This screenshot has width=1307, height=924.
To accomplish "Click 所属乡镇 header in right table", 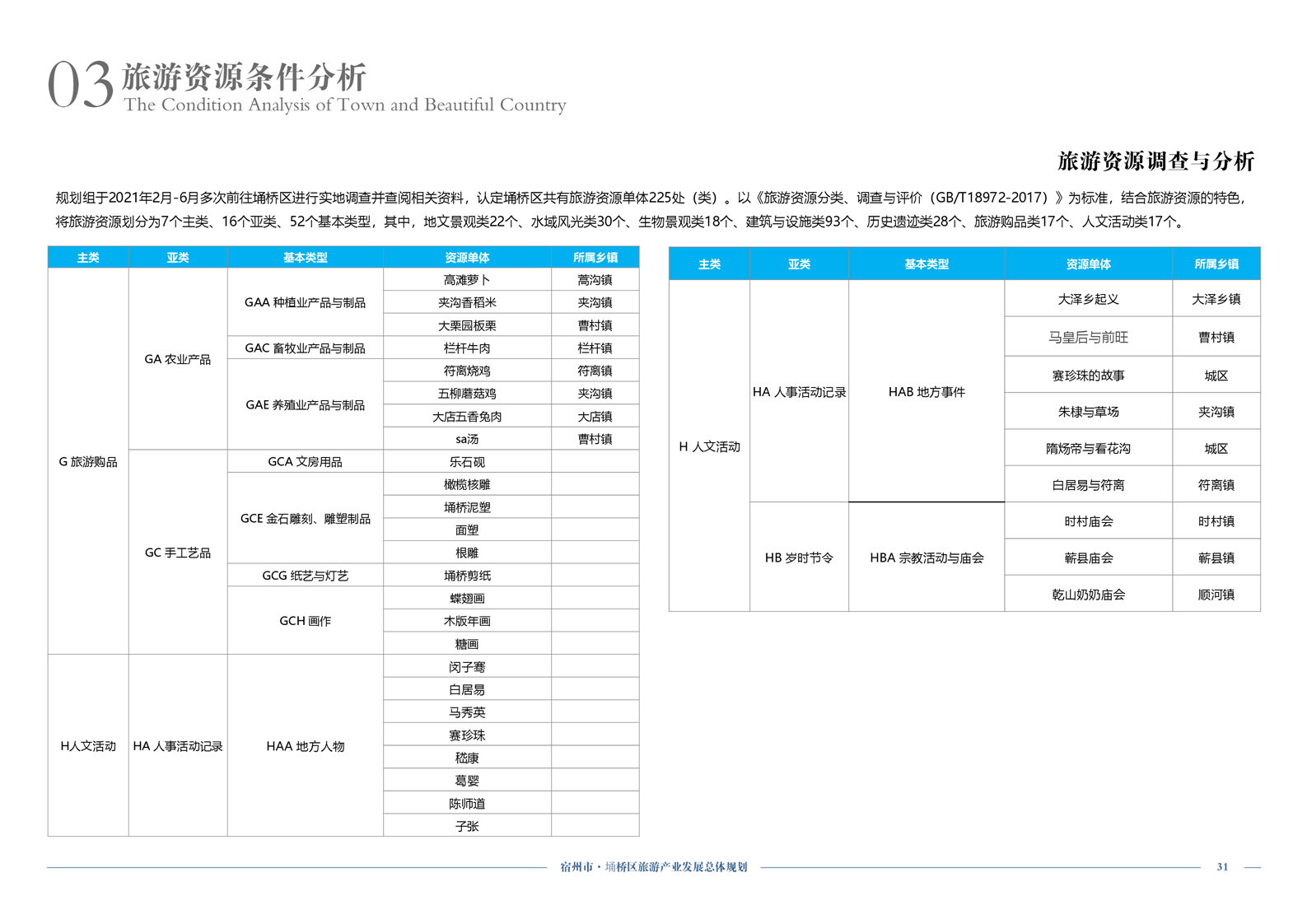I will coord(1216,264).
